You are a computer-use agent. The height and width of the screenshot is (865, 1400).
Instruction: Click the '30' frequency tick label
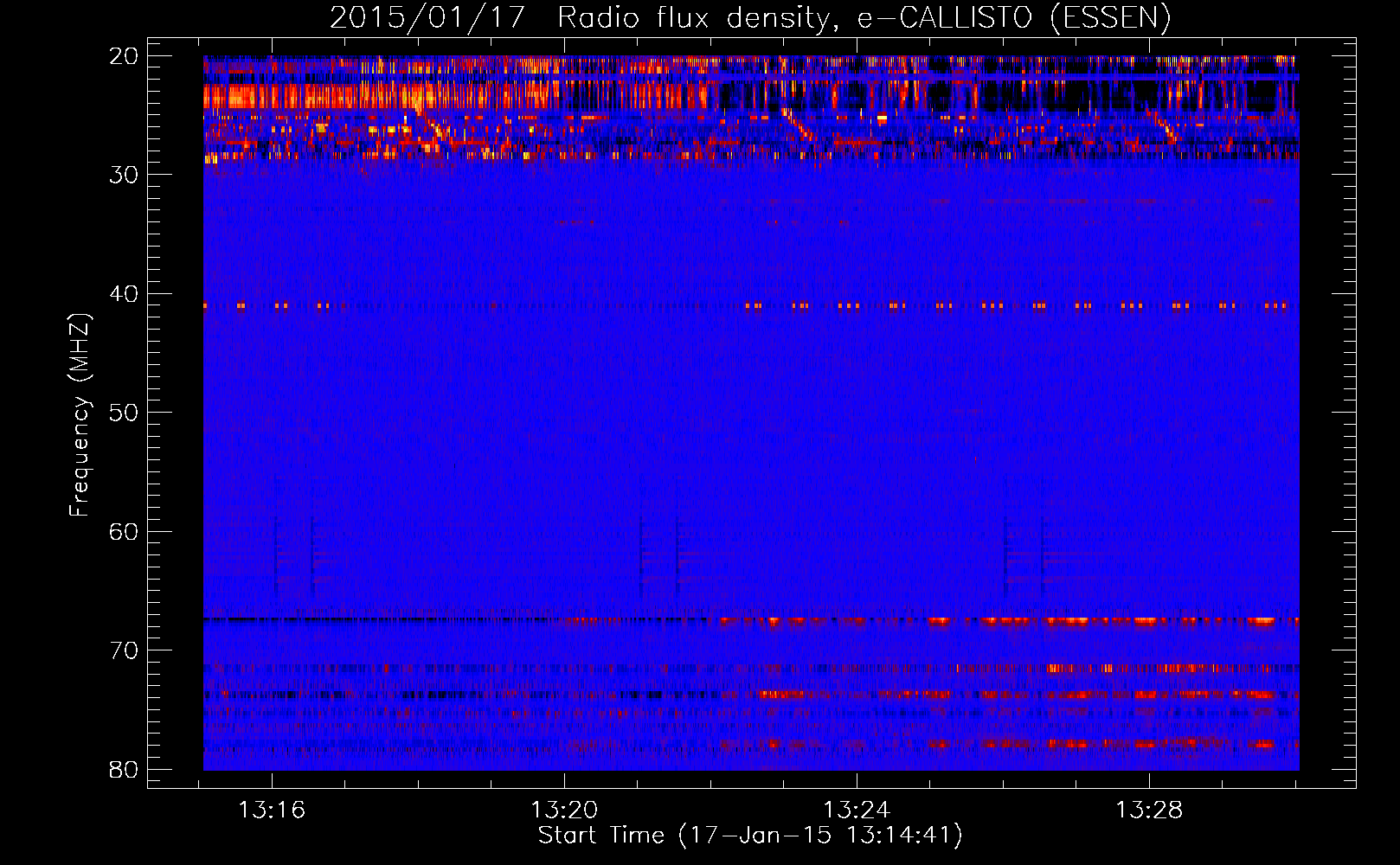click(x=124, y=175)
